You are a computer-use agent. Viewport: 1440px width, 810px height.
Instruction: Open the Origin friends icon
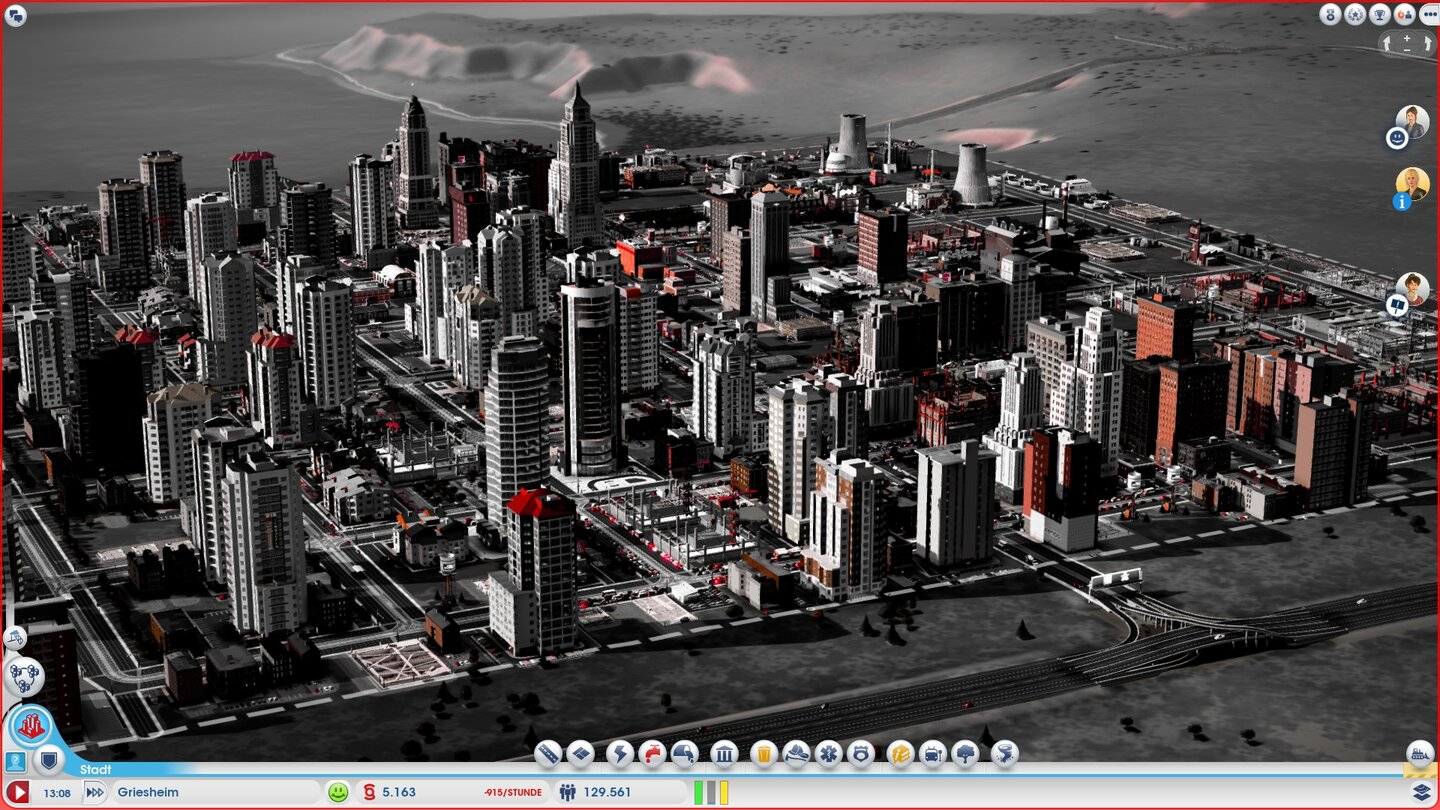click(1404, 14)
